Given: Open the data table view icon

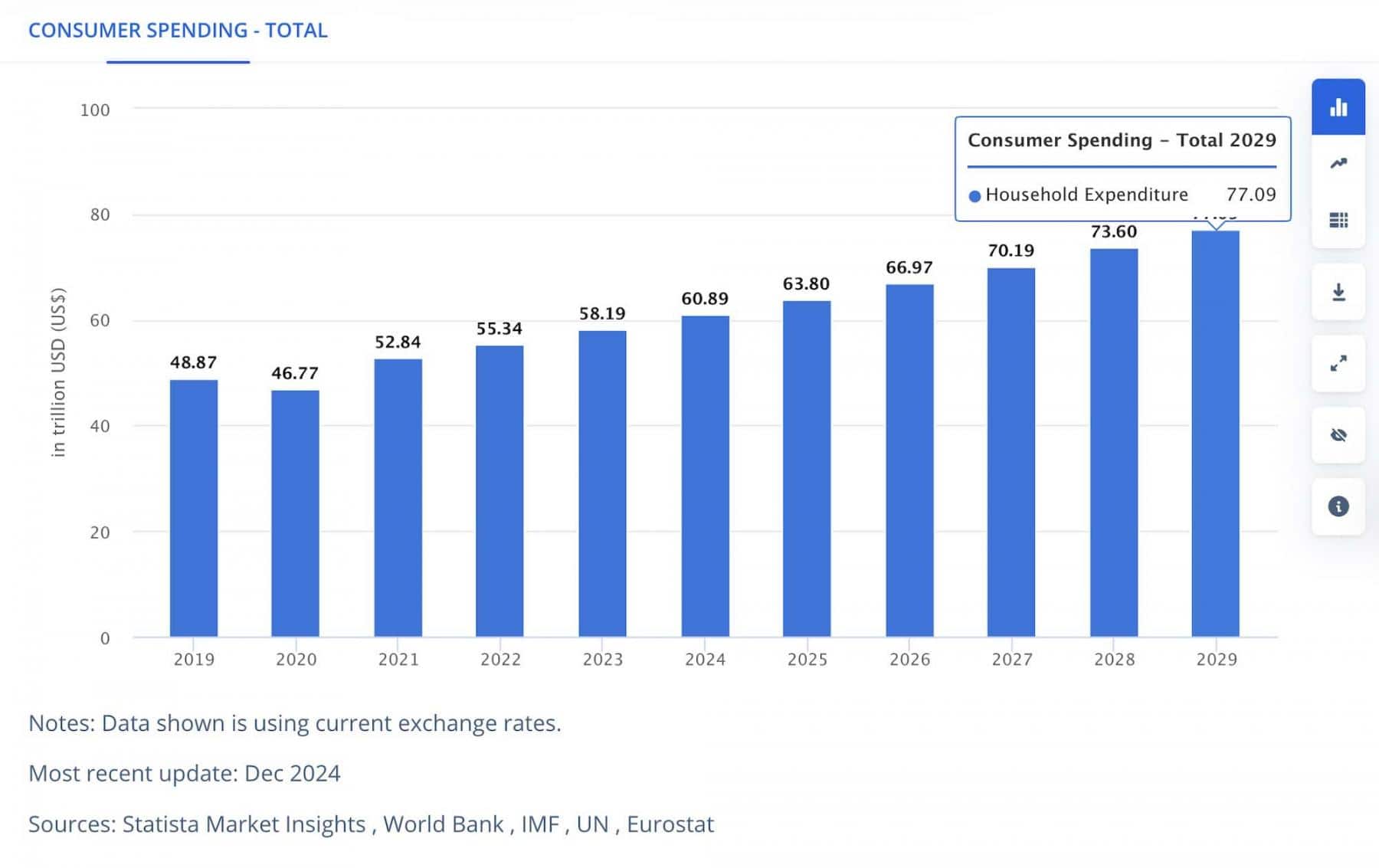Looking at the screenshot, I should pos(1338,221).
